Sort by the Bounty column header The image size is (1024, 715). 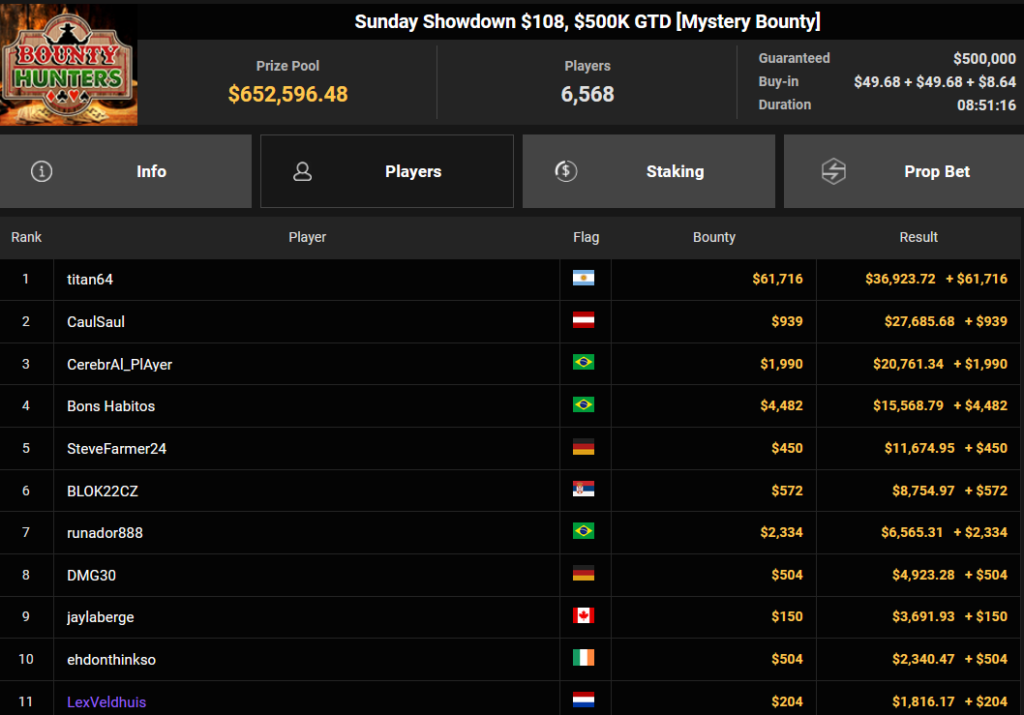click(714, 237)
